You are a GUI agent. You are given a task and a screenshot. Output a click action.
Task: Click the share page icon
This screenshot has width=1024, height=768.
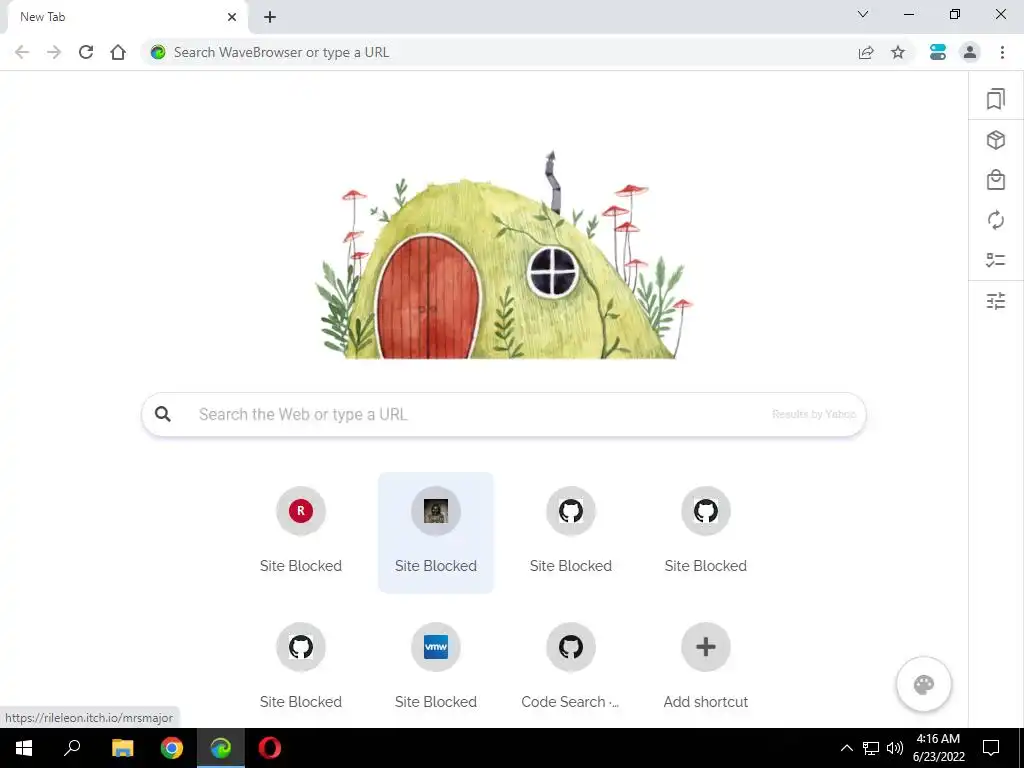[x=866, y=52]
